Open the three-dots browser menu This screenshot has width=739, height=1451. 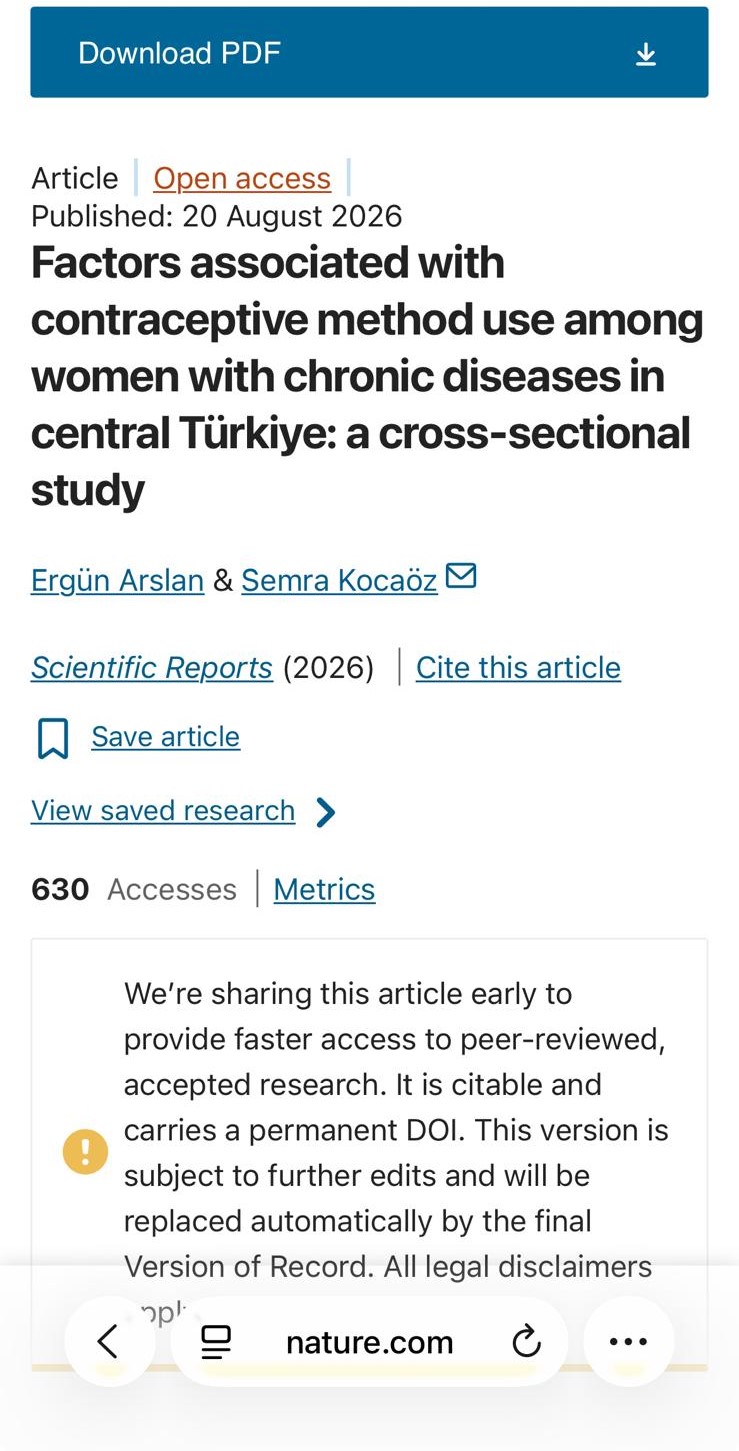tap(628, 1341)
